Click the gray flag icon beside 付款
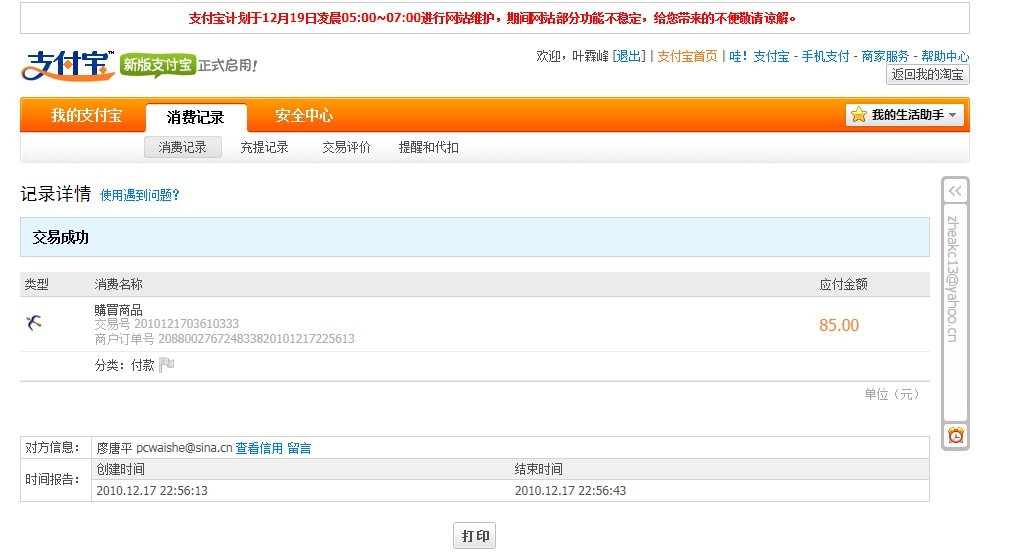Screen dimensions: 1012x558 [167, 365]
